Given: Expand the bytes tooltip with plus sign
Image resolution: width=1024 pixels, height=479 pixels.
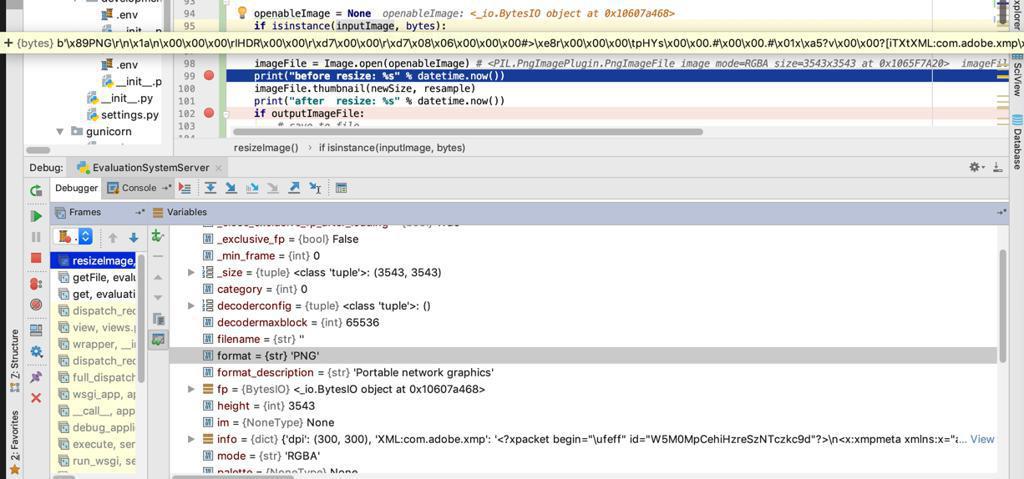Looking at the screenshot, I should pyautogui.click(x=8, y=43).
